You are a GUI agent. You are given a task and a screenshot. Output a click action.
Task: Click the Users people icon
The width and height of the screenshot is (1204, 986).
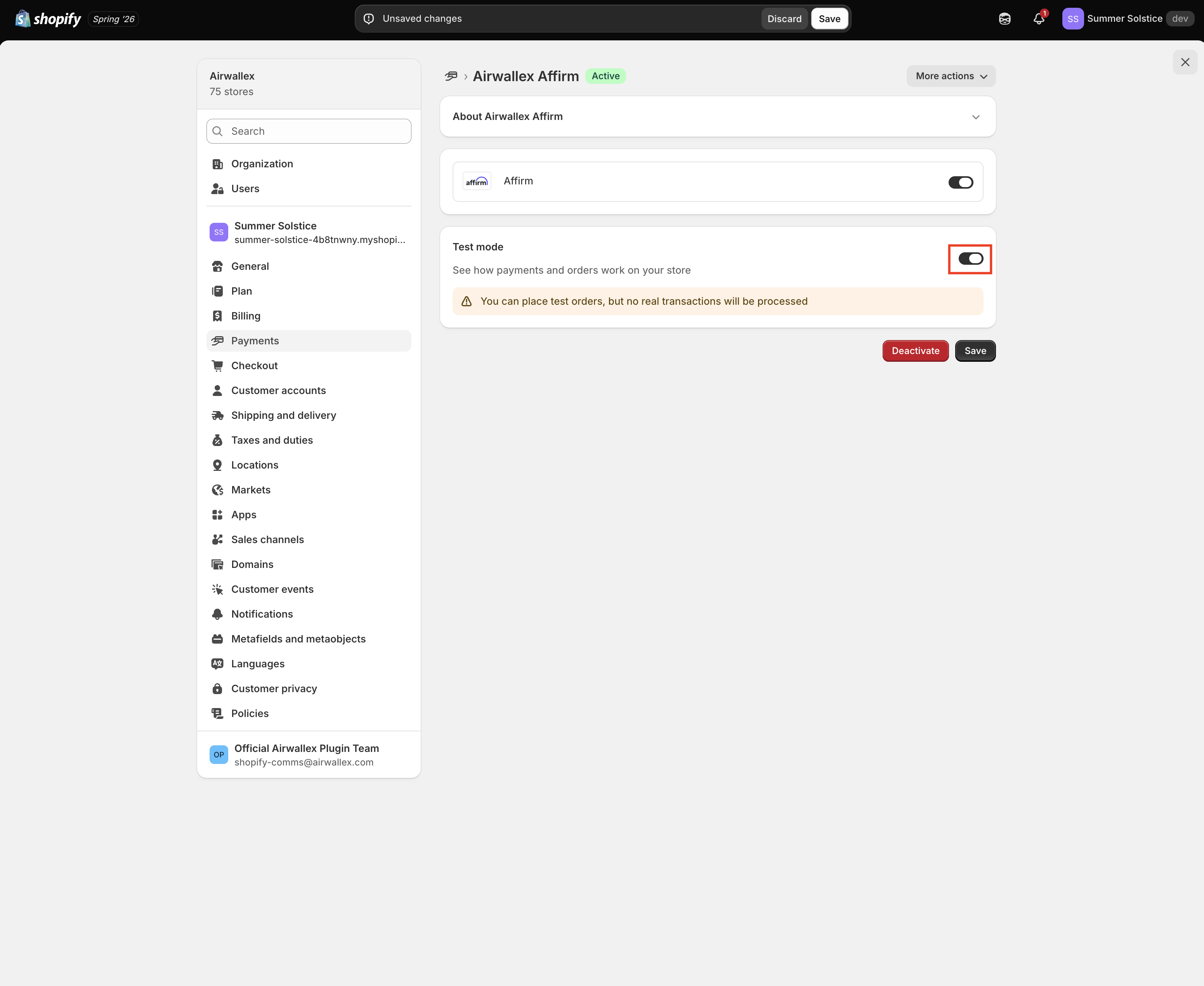coord(217,189)
